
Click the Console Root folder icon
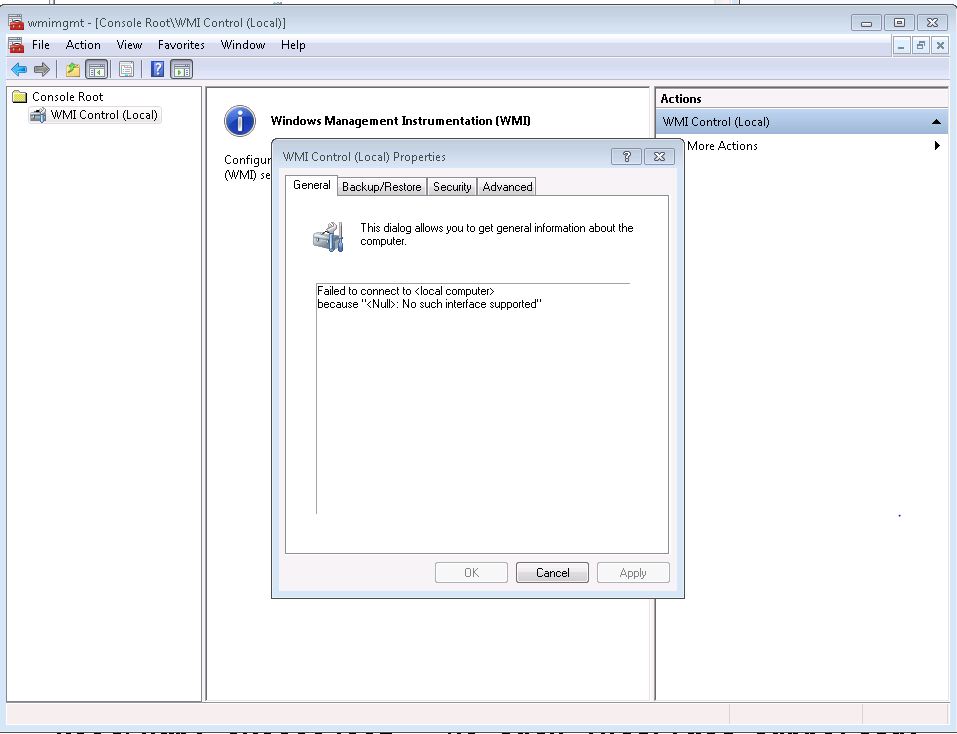tap(20, 96)
